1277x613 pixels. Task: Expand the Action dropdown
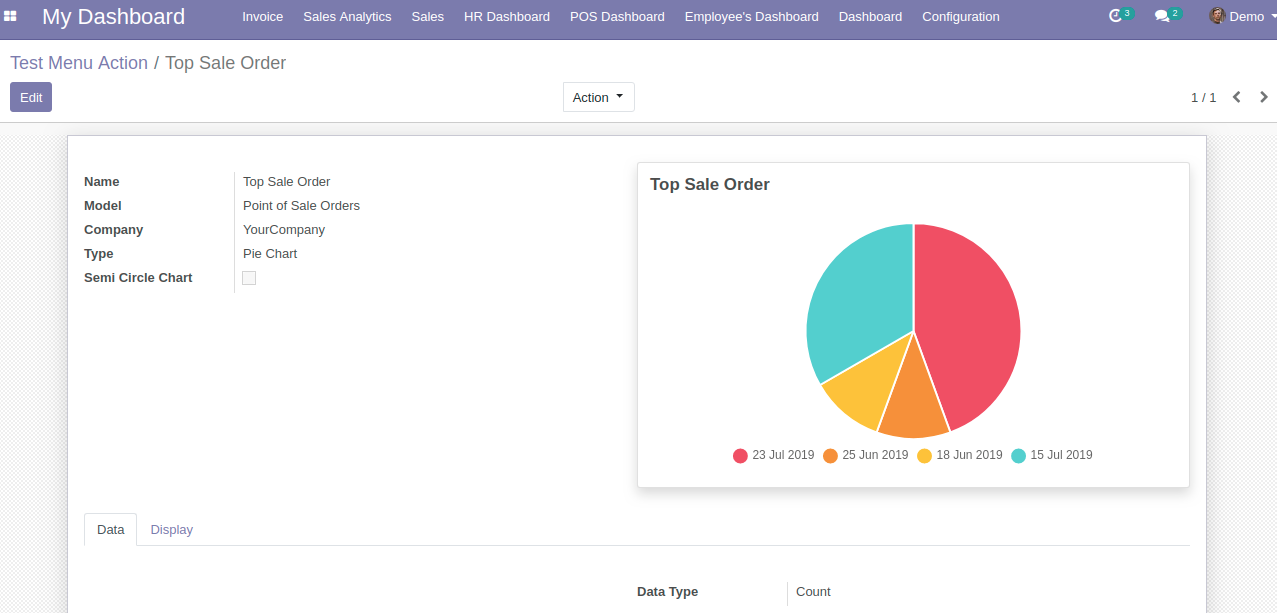click(598, 97)
